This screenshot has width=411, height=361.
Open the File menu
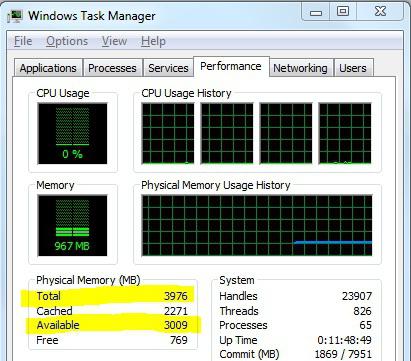(23, 41)
